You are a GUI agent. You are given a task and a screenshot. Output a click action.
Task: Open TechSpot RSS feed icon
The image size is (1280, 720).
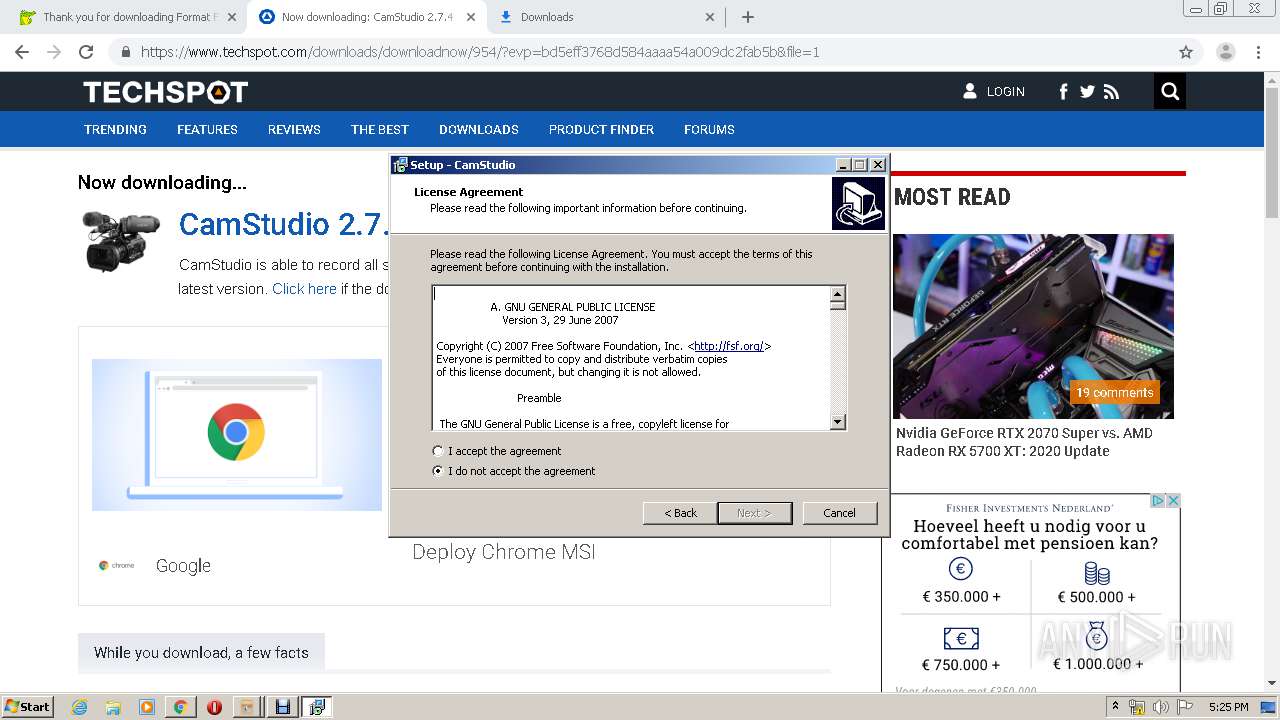1111,92
